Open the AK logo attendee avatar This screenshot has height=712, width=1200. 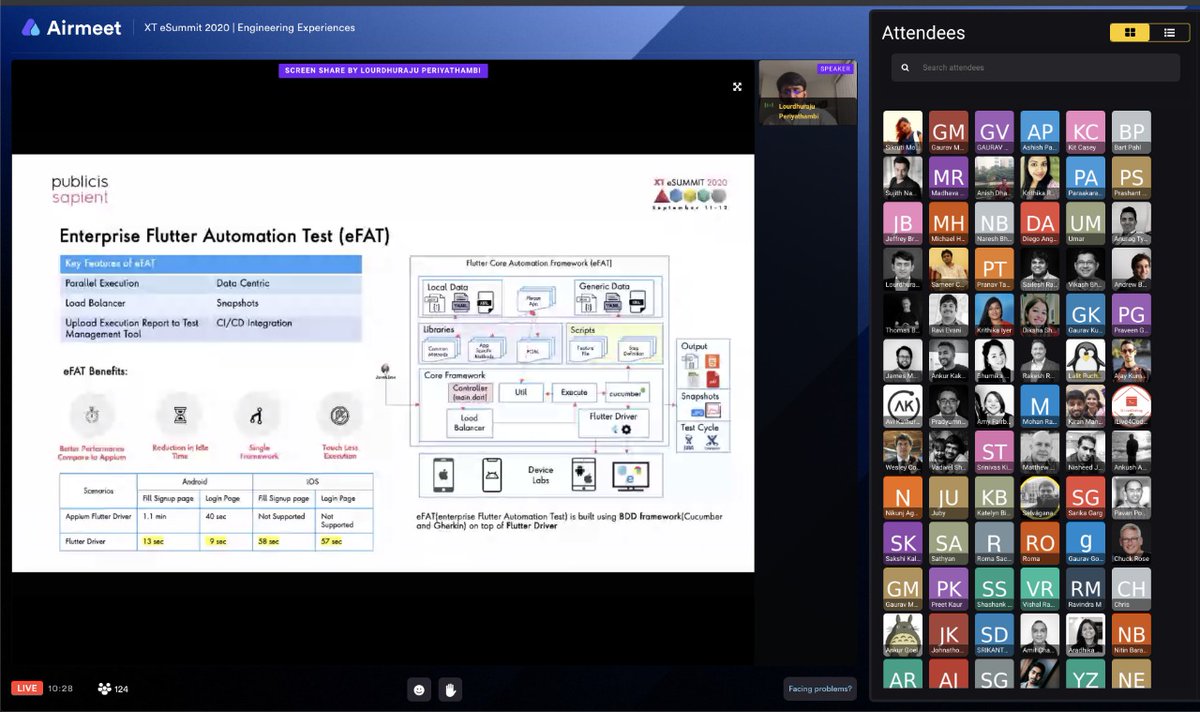click(x=902, y=406)
